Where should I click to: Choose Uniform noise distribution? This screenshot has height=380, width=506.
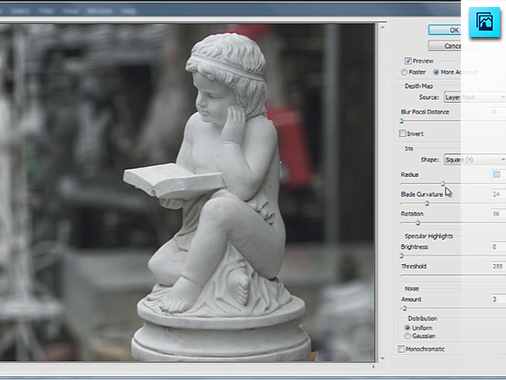click(407, 328)
